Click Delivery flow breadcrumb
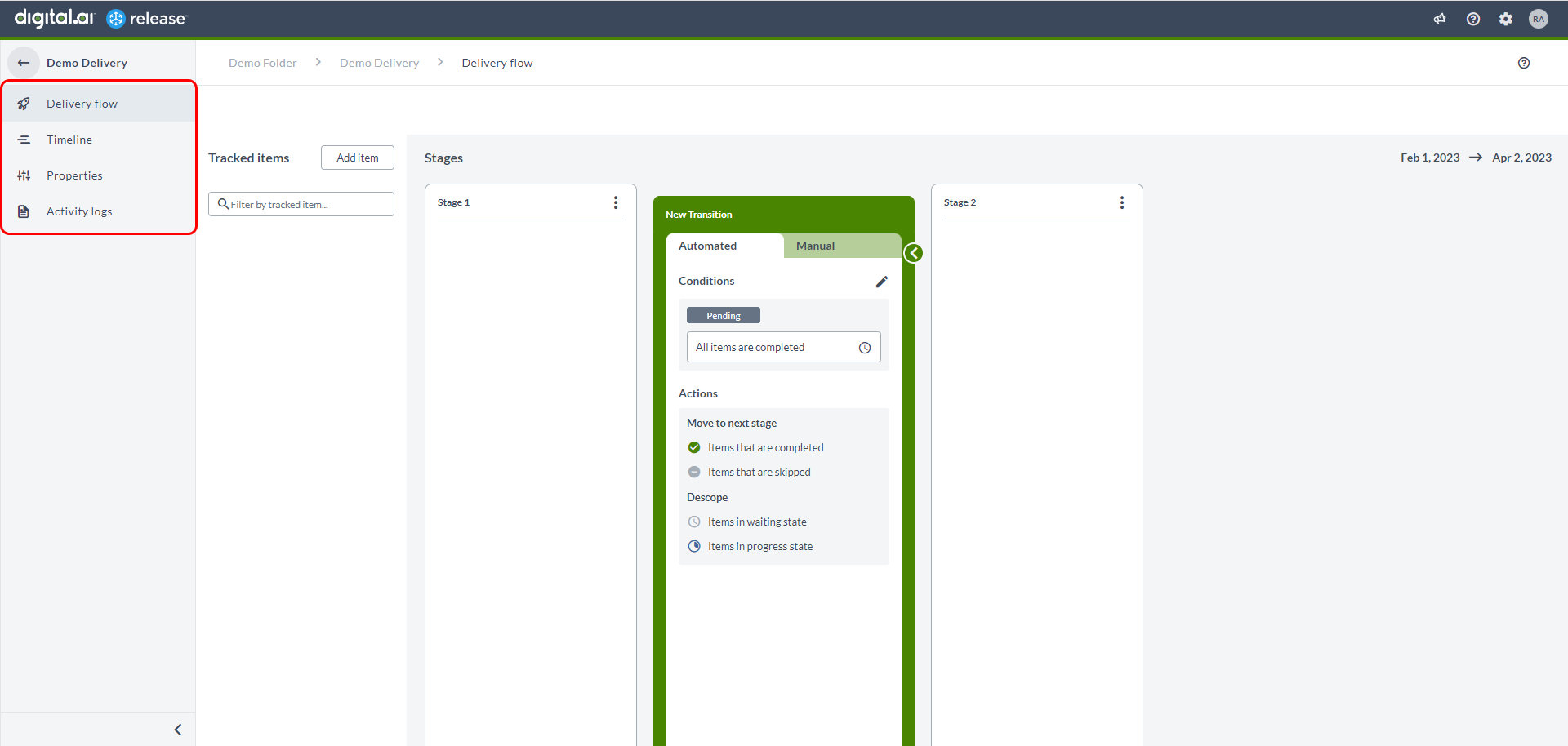The height and width of the screenshot is (746, 1568). 497,63
